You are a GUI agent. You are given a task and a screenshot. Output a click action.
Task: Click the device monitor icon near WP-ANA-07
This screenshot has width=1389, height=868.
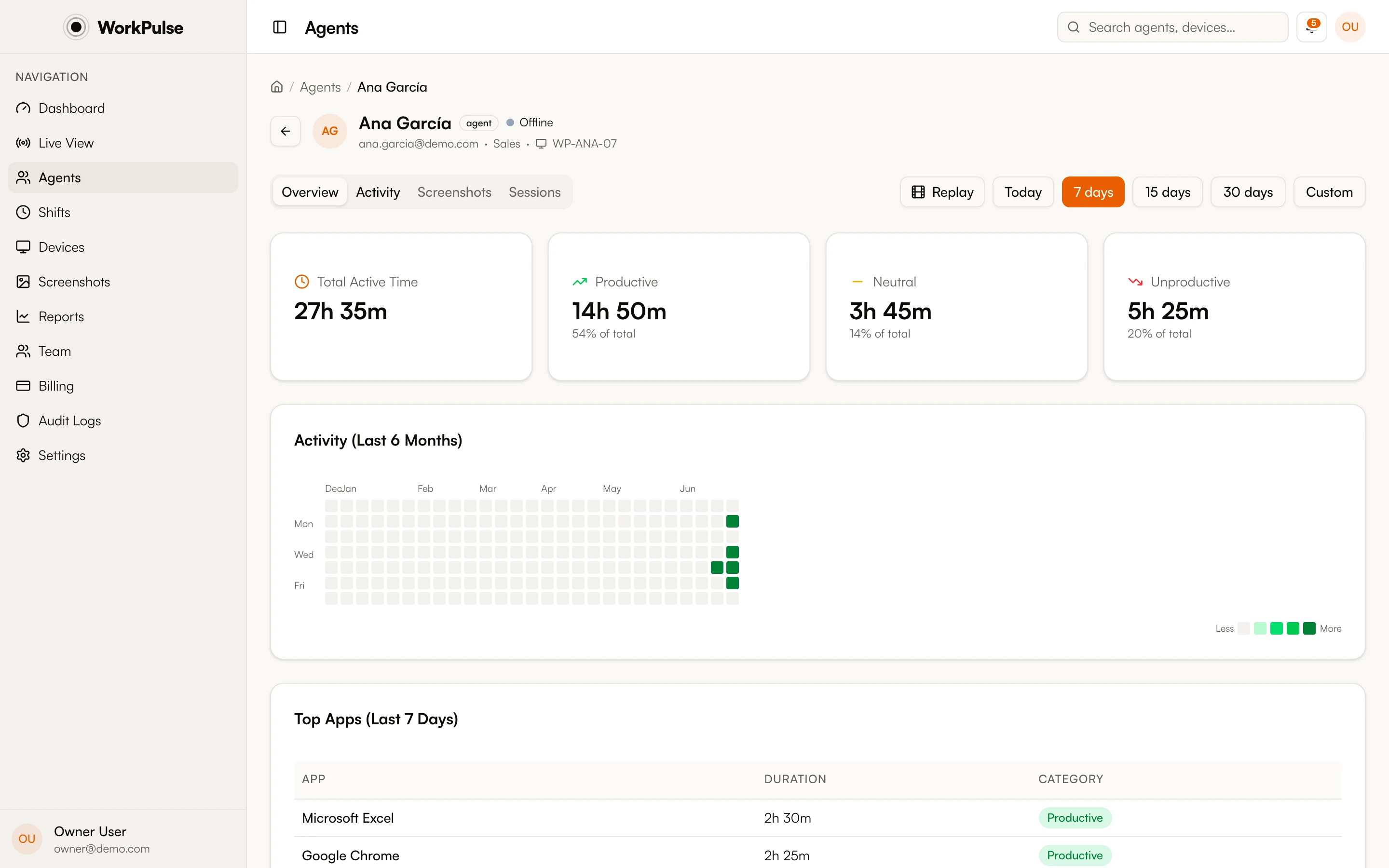click(541, 144)
